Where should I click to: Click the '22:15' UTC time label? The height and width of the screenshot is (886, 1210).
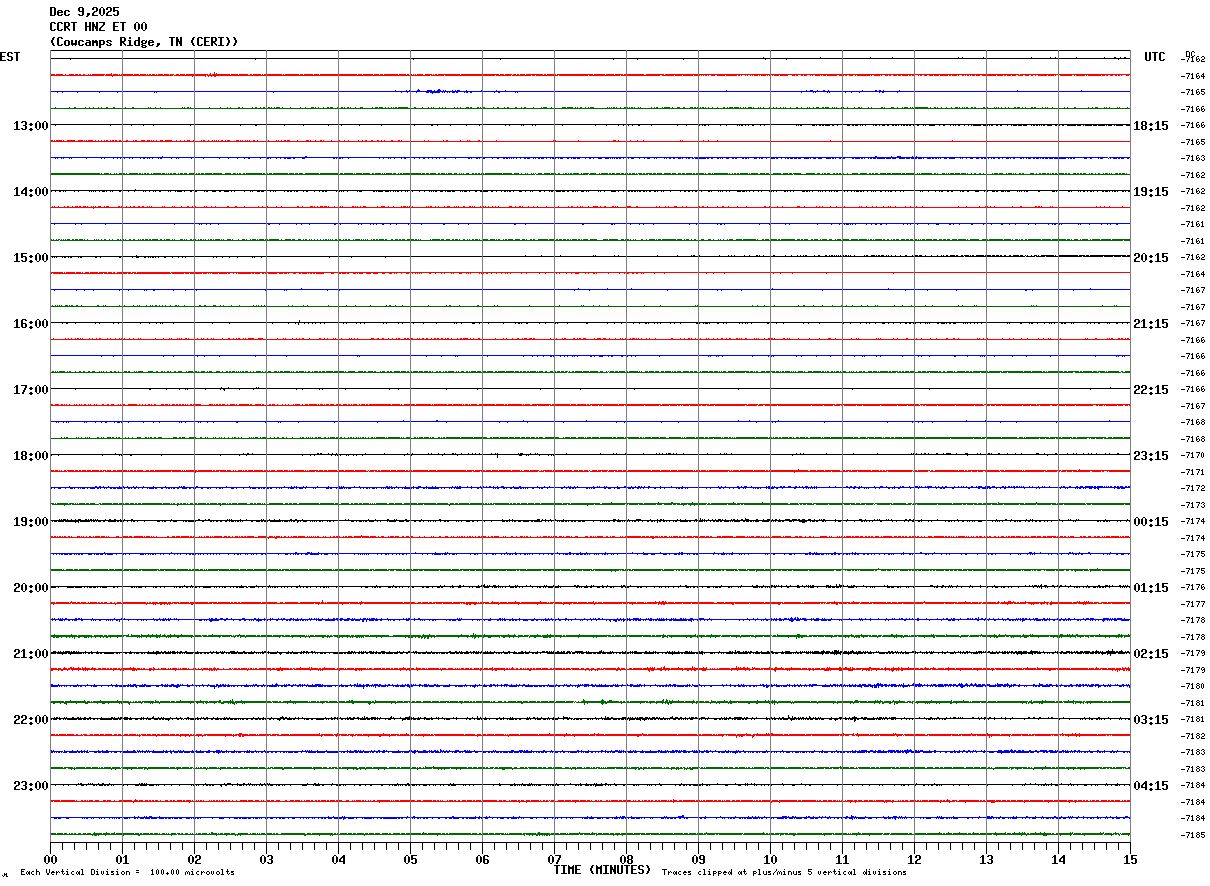point(1151,390)
